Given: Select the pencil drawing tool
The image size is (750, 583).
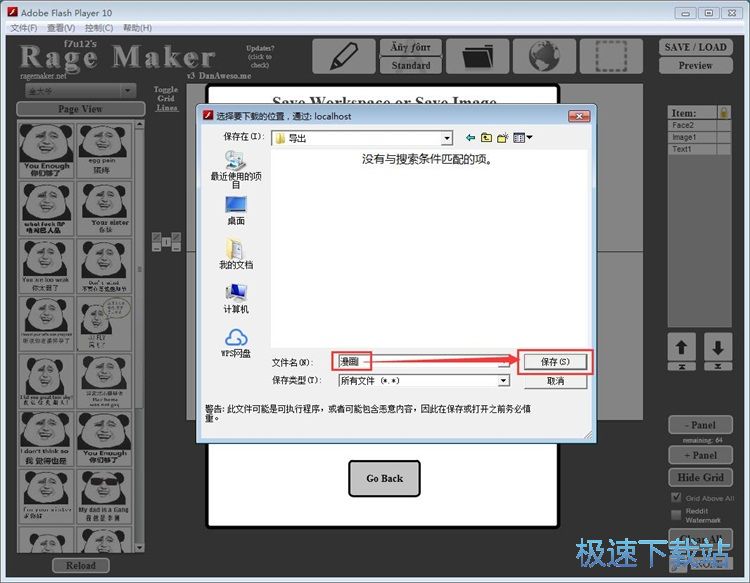Looking at the screenshot, I should tap(344, 56).
